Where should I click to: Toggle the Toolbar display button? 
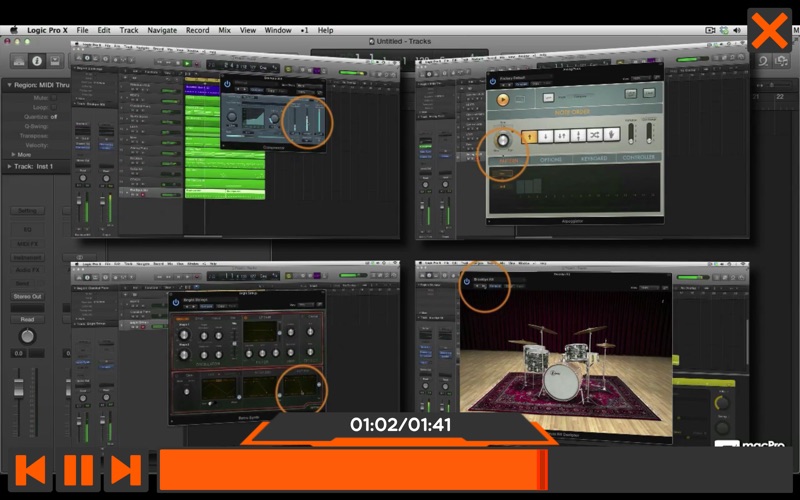[55, 61]
